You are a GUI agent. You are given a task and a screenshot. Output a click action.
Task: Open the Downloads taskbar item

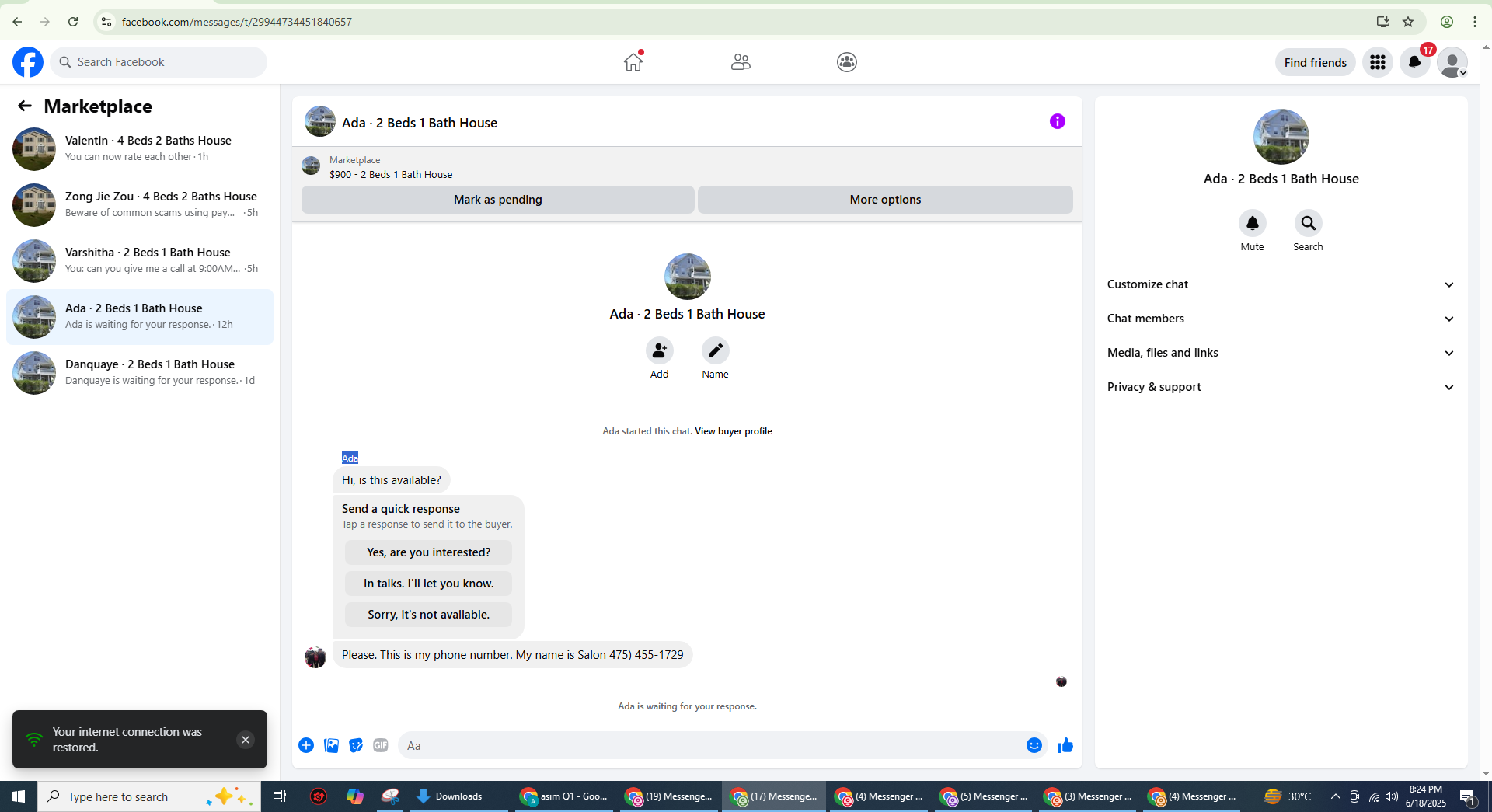(x=458, y=796)
